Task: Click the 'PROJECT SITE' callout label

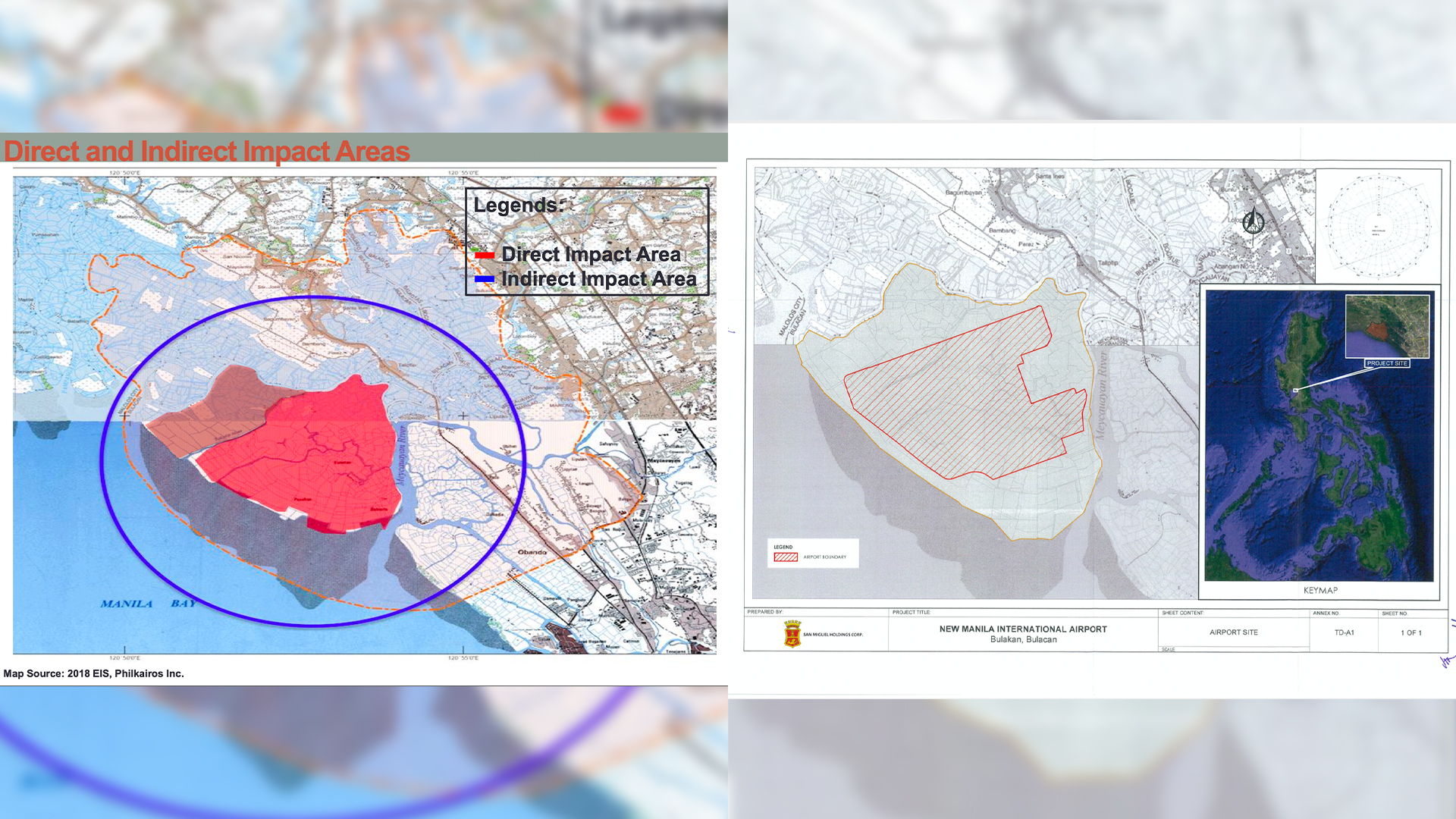Action: (1387, 363)
